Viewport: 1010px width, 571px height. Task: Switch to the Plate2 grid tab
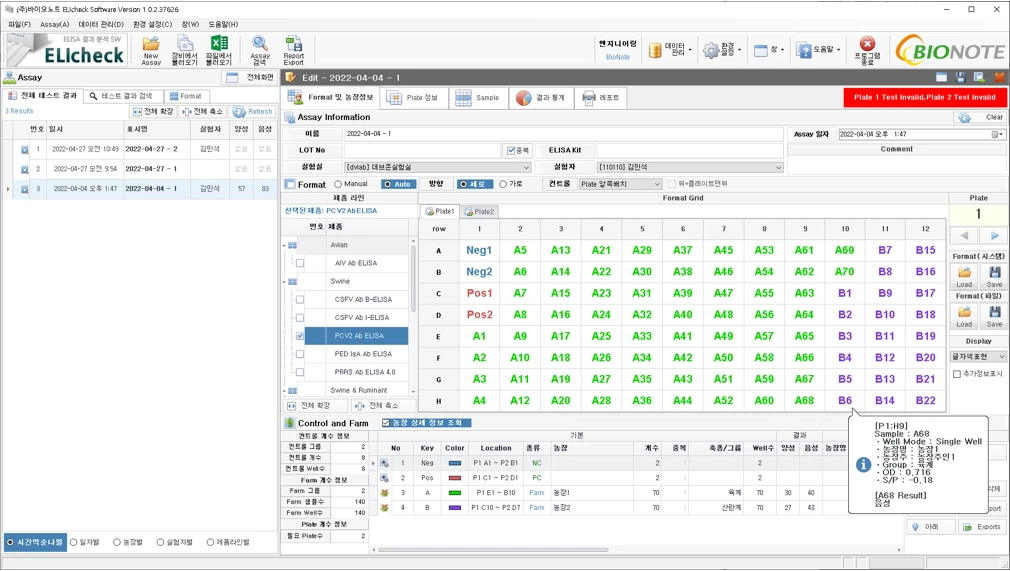[x=479, y=211]
